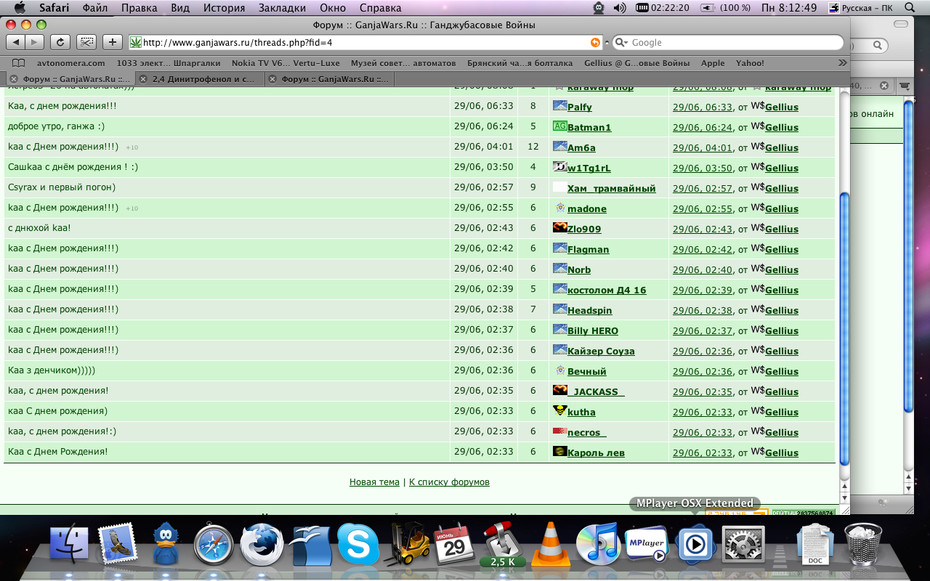Expand hidden bookmarks chevron
Screen dimensions: 930x581
(842, 63)
